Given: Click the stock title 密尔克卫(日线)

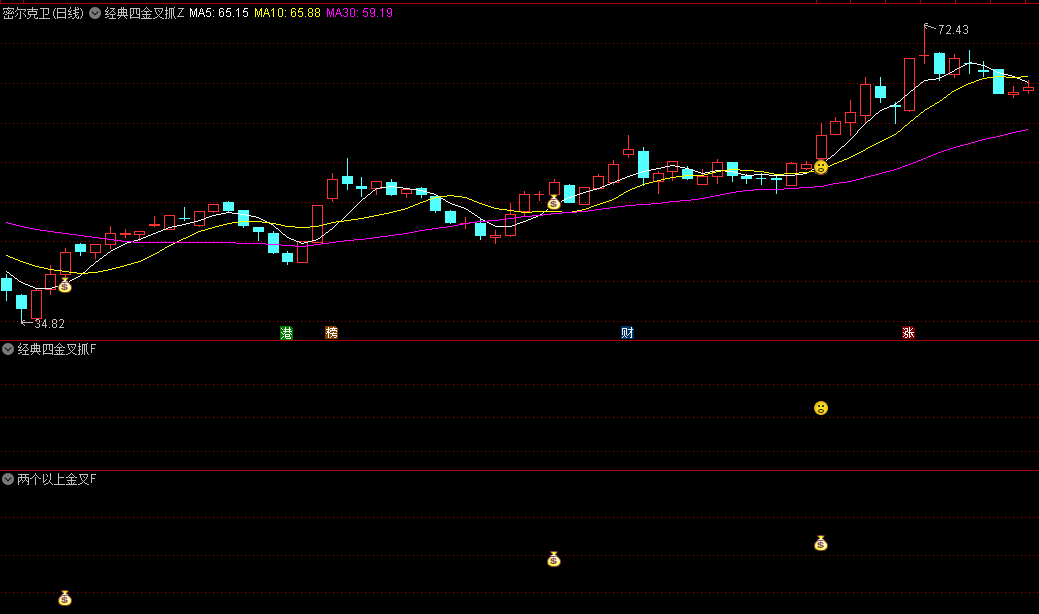Looking at the screenshot, I should coord(43,13).
